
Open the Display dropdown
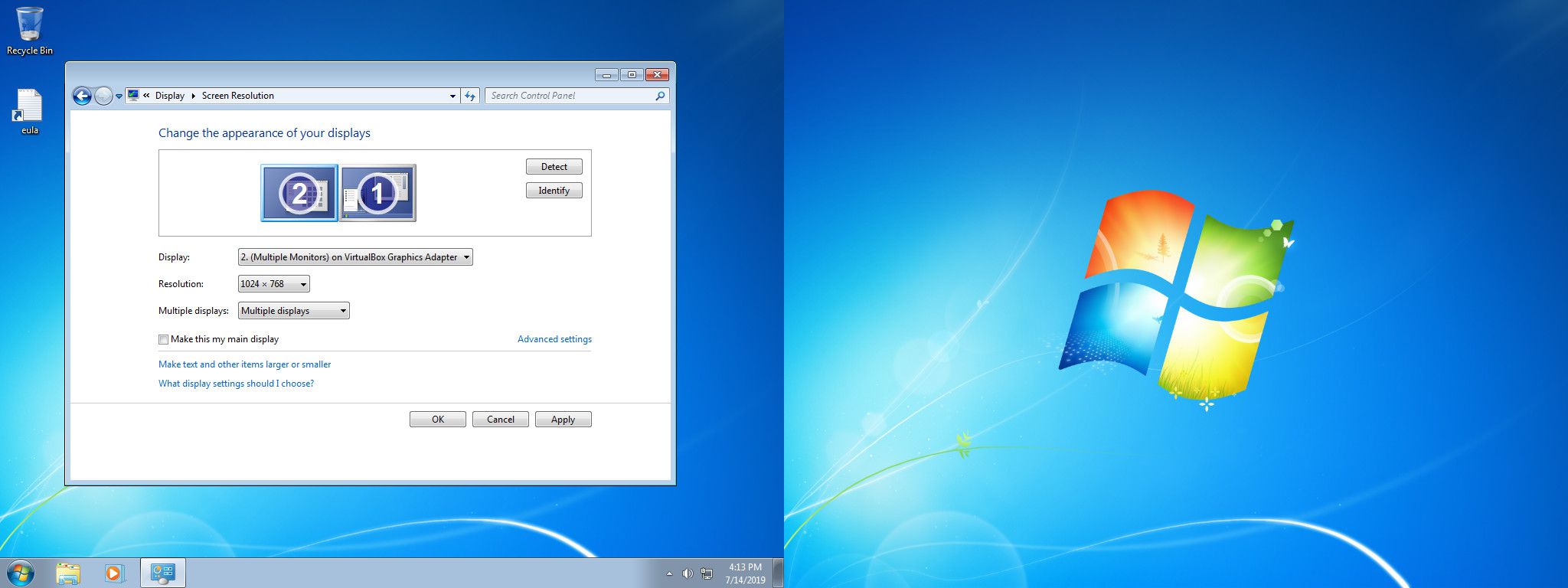[x=355, y=257]
